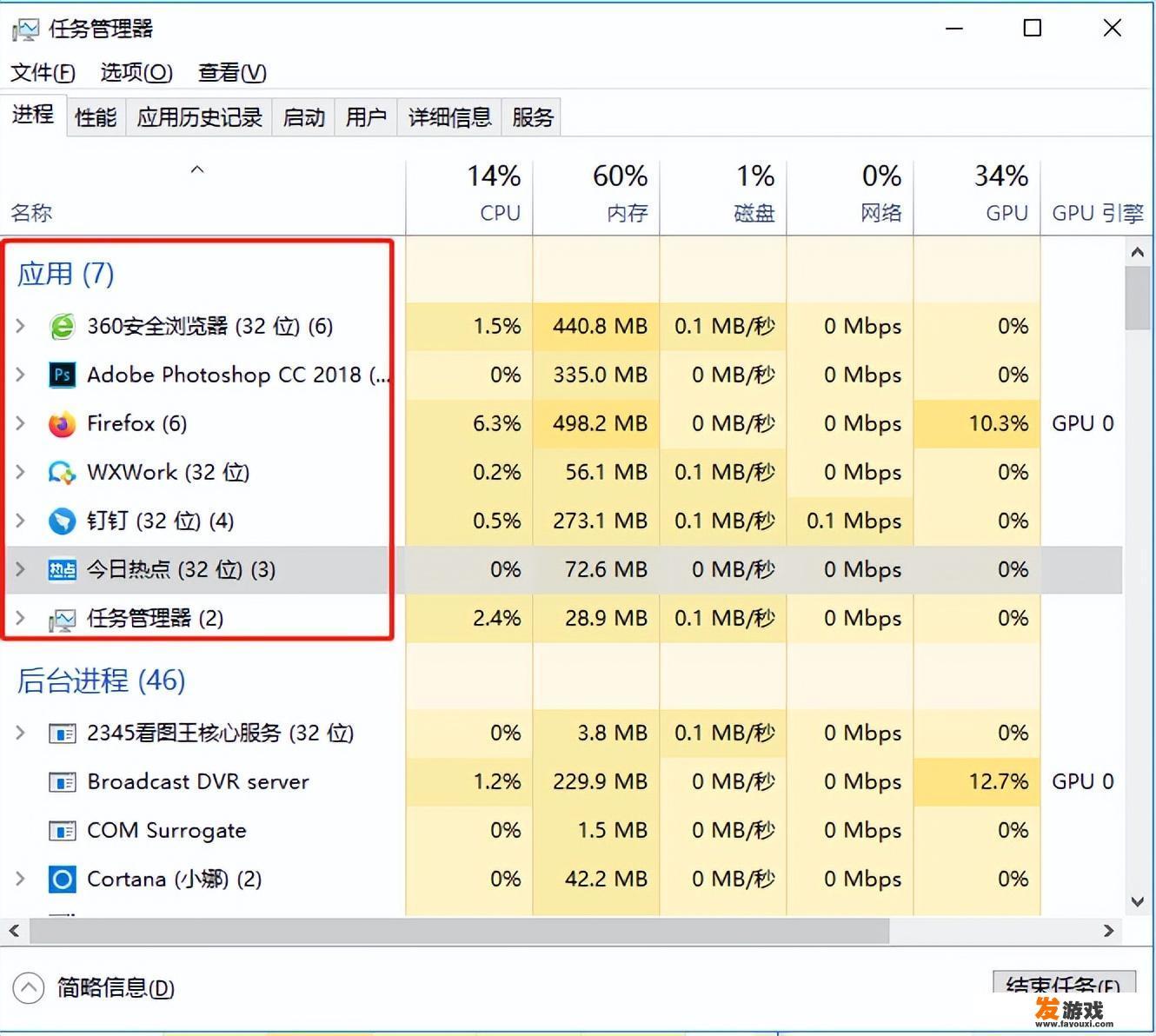
Task: Sort by the GPU 34% column header
Action: click(x=977, y=198)
